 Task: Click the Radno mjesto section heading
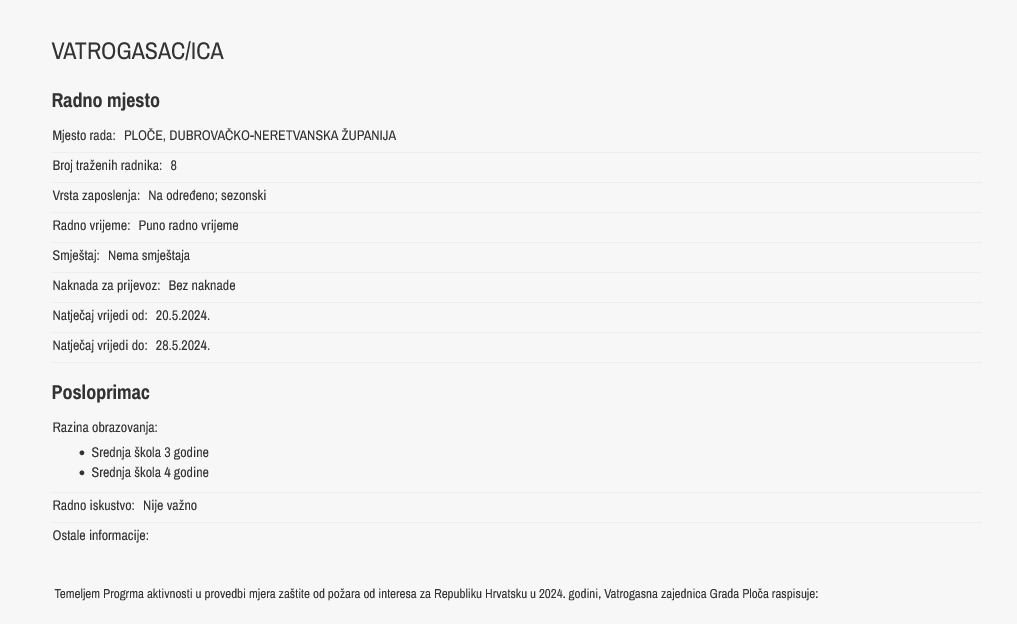point(106,101)
